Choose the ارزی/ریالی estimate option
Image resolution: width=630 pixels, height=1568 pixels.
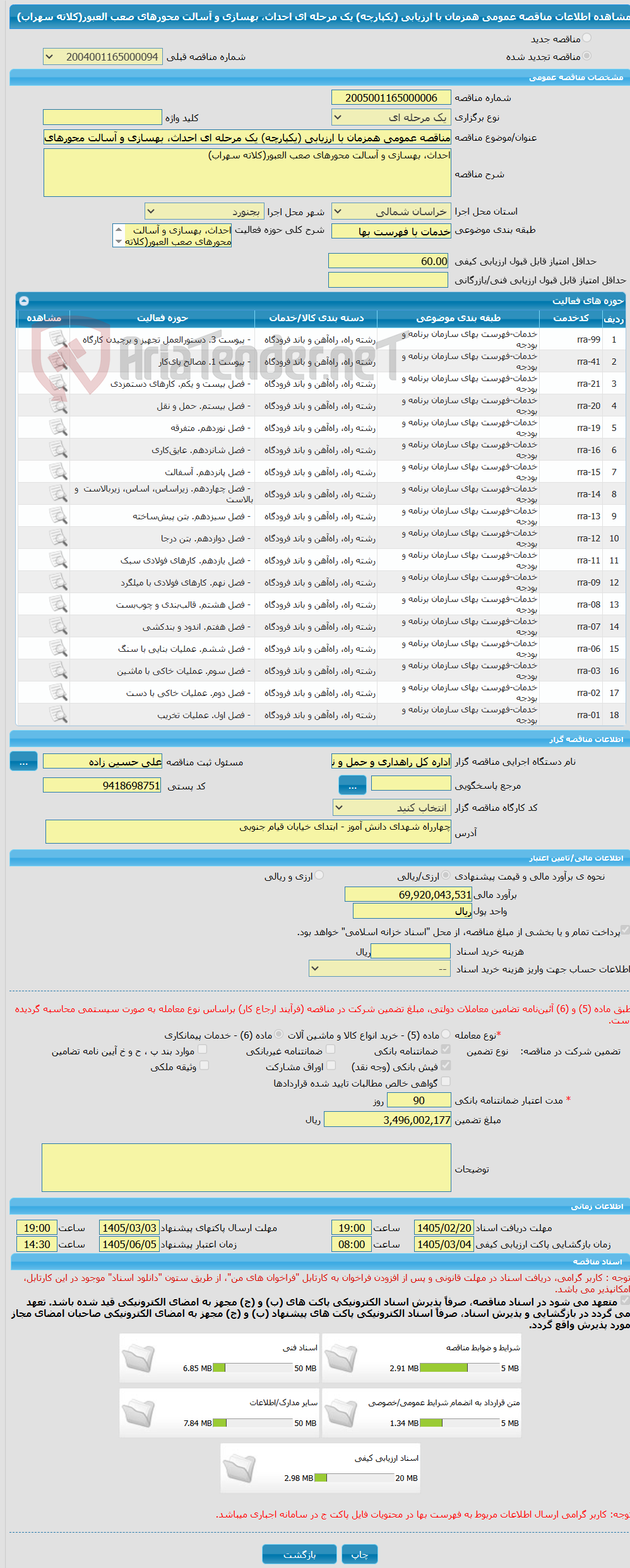pyautogui.click(x=446, y=875)
